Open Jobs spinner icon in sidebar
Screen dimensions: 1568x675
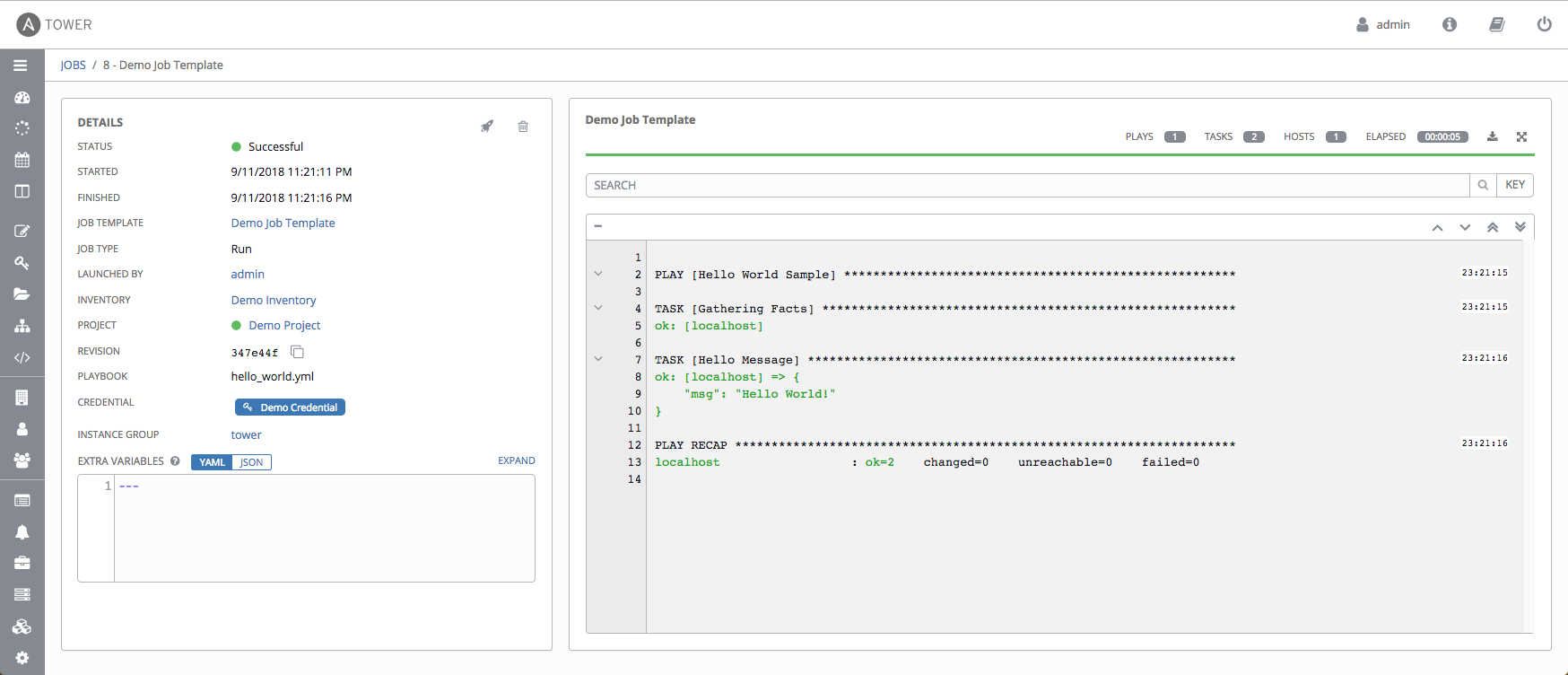22,128
